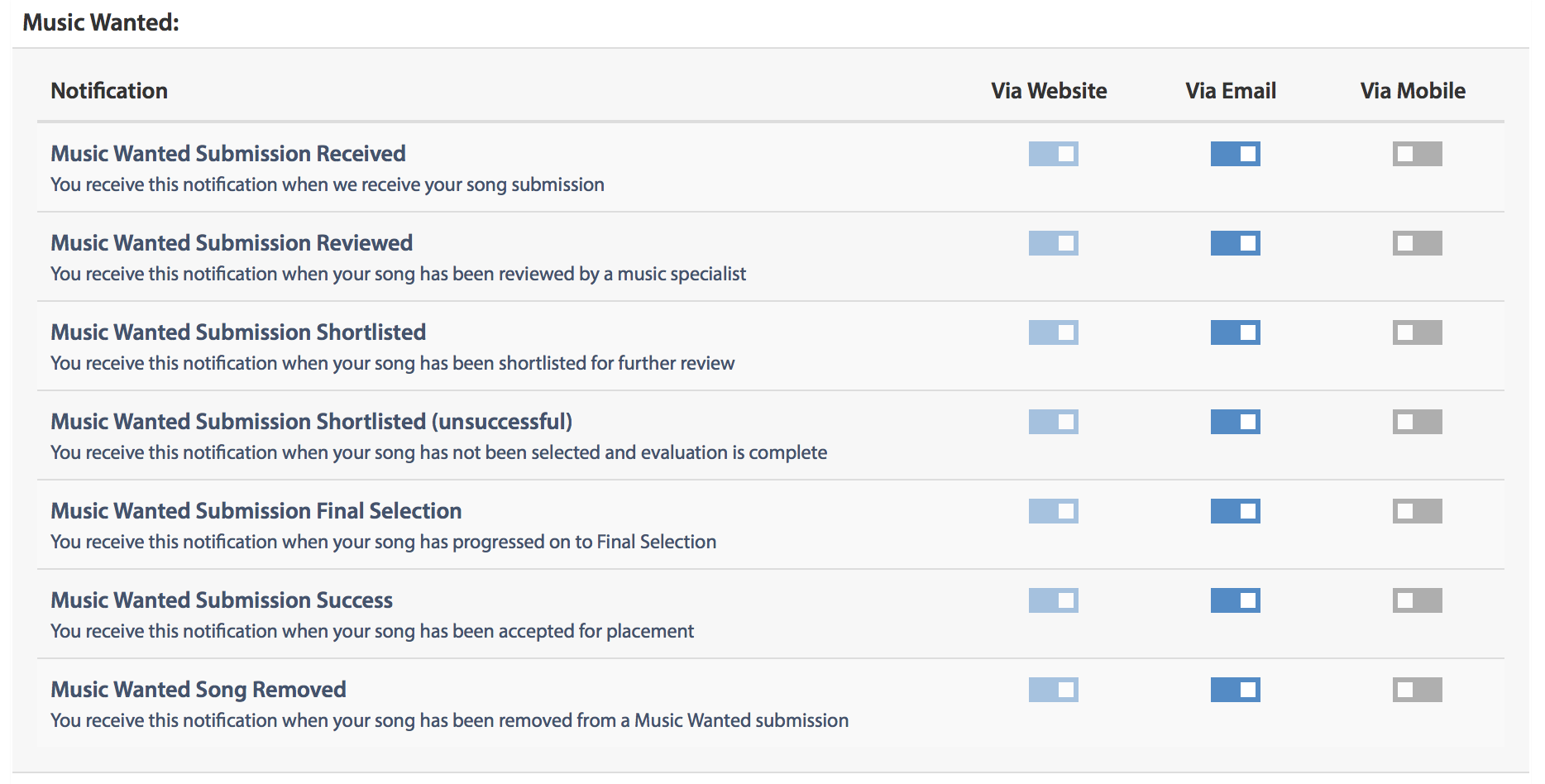The height and width of the screenshot is (784, 1545).
Task: Toggle website switch for Song Removed
Action: (1053, 690)
